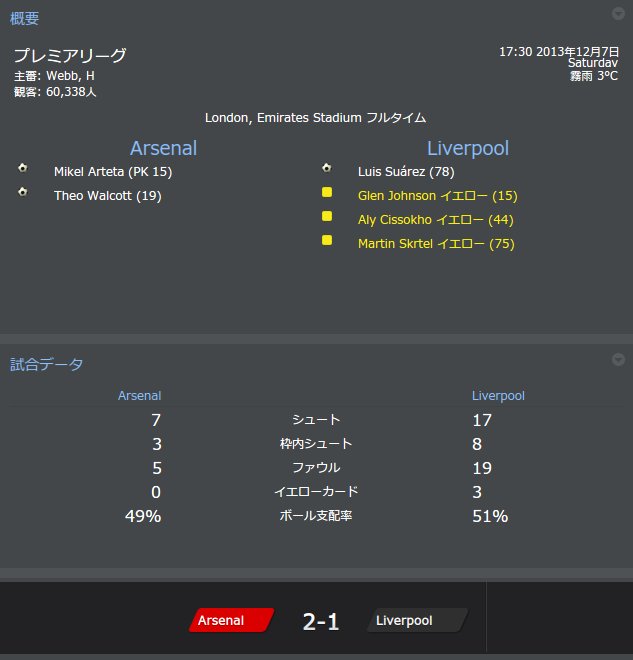Screen dimensions: 633x660
Task: Click yellow card icon beside Martin Skrtel
Action: coord(326,240)
